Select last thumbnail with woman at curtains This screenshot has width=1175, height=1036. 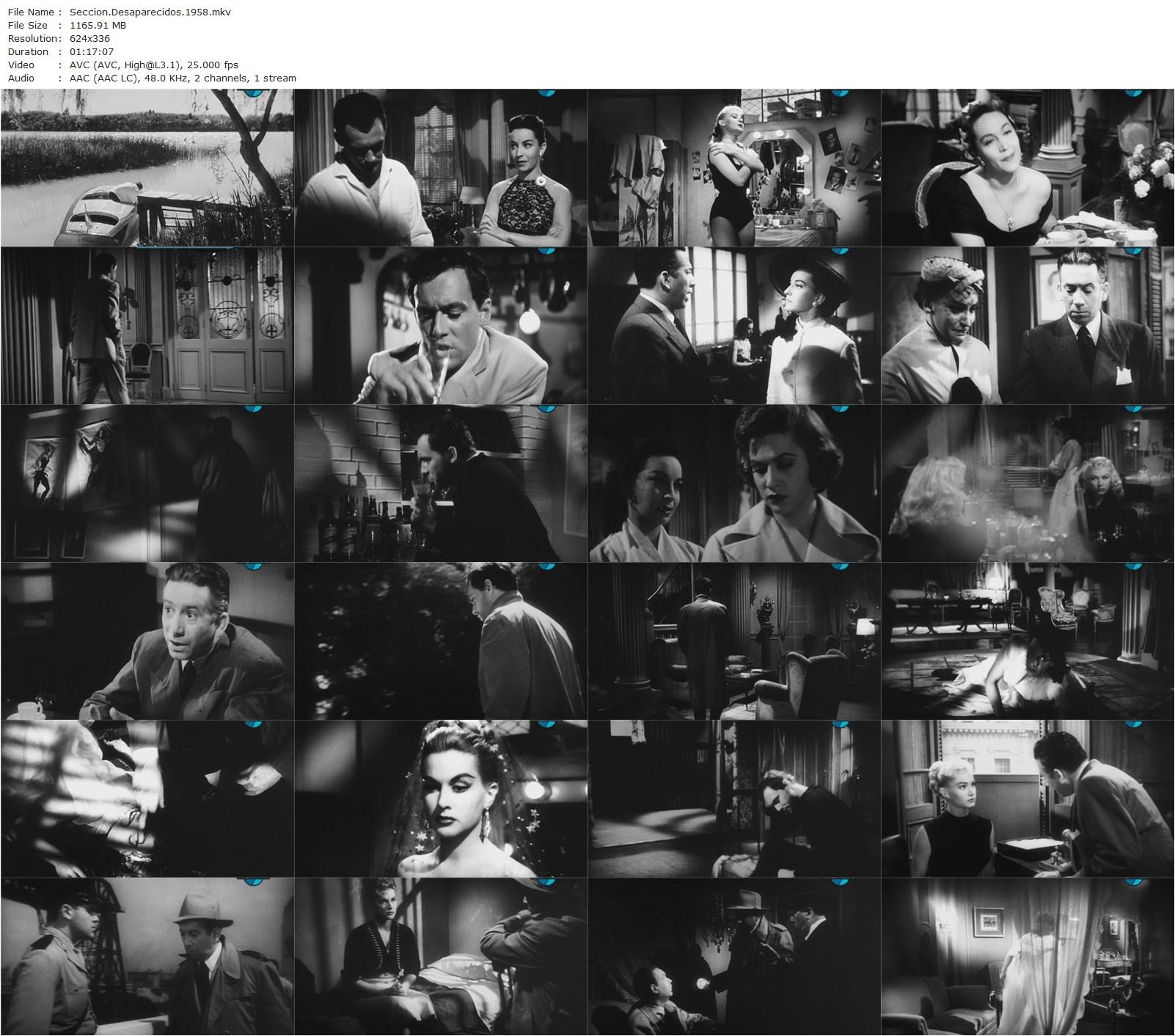tap(1028, 957)
